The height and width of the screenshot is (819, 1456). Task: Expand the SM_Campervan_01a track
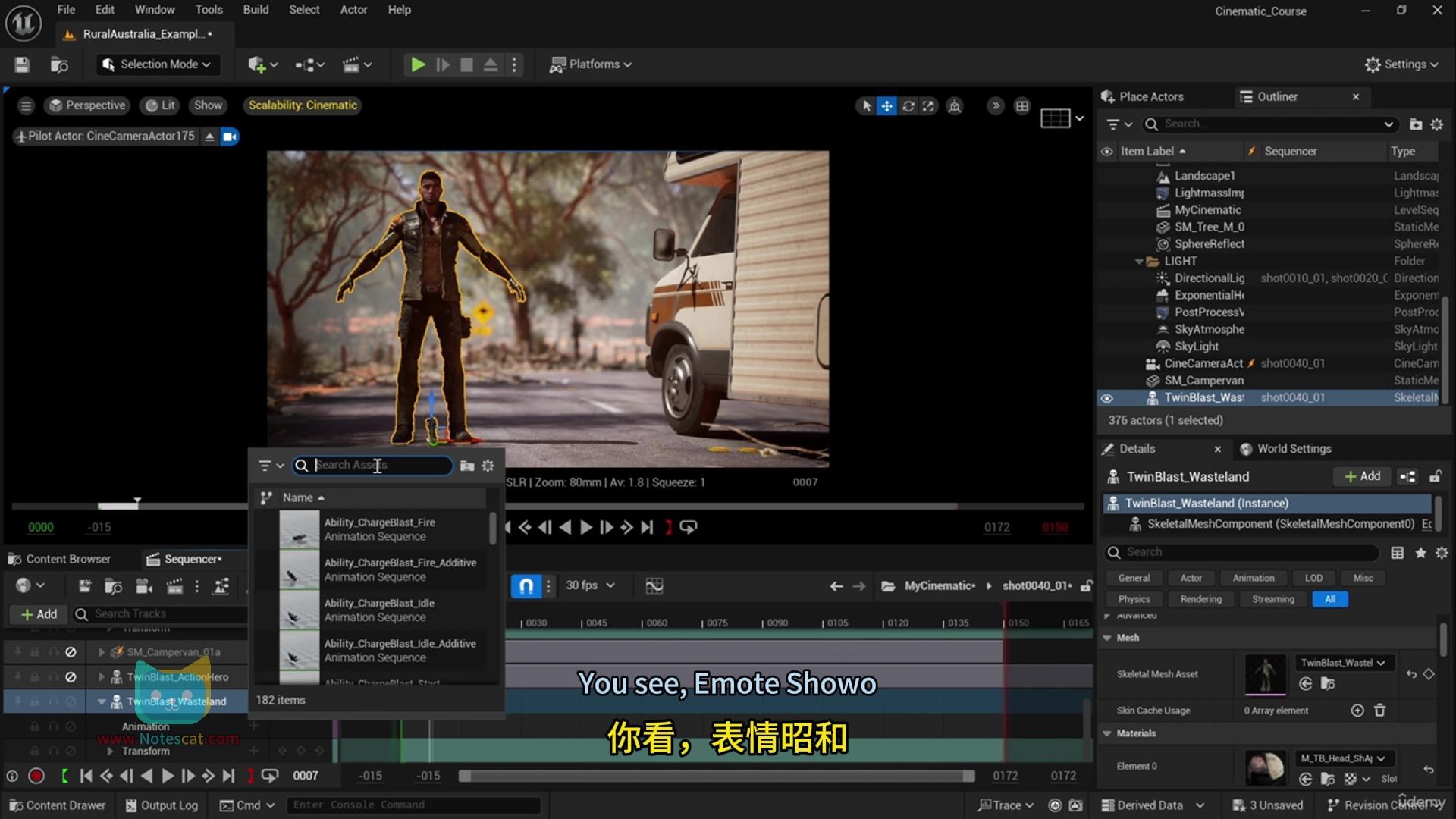102,652
